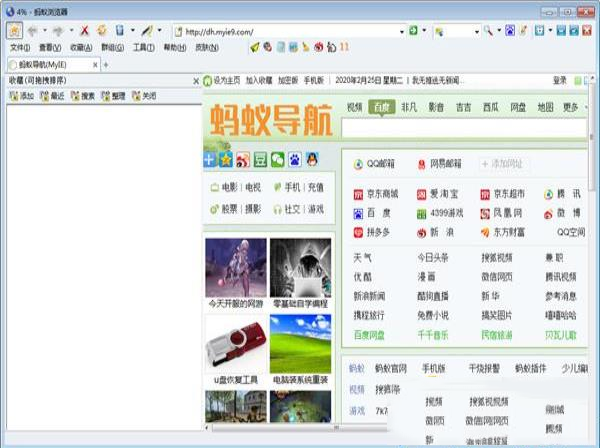
Task: Click the 搜索 favorites icon
Action: [75, 96]
